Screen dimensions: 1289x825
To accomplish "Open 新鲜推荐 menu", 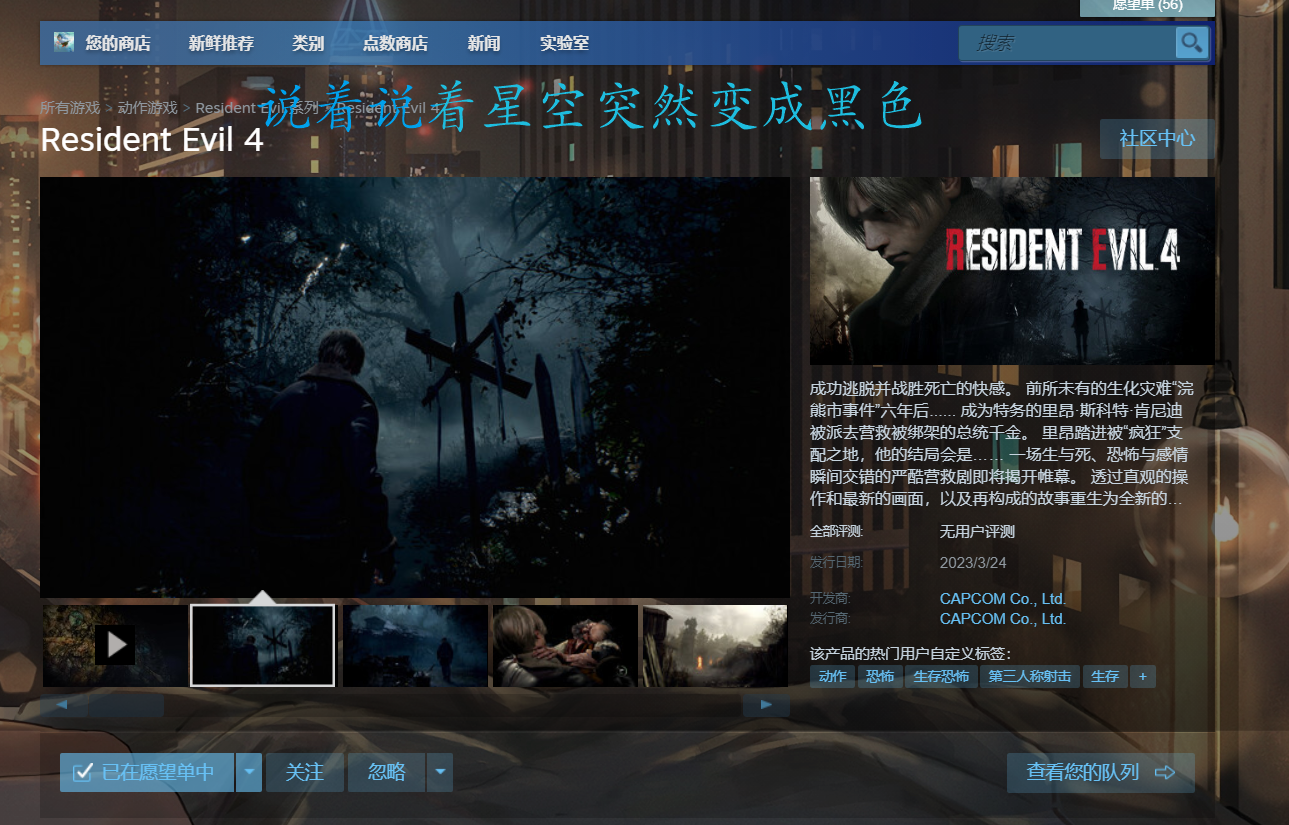I will pos(221,43).
